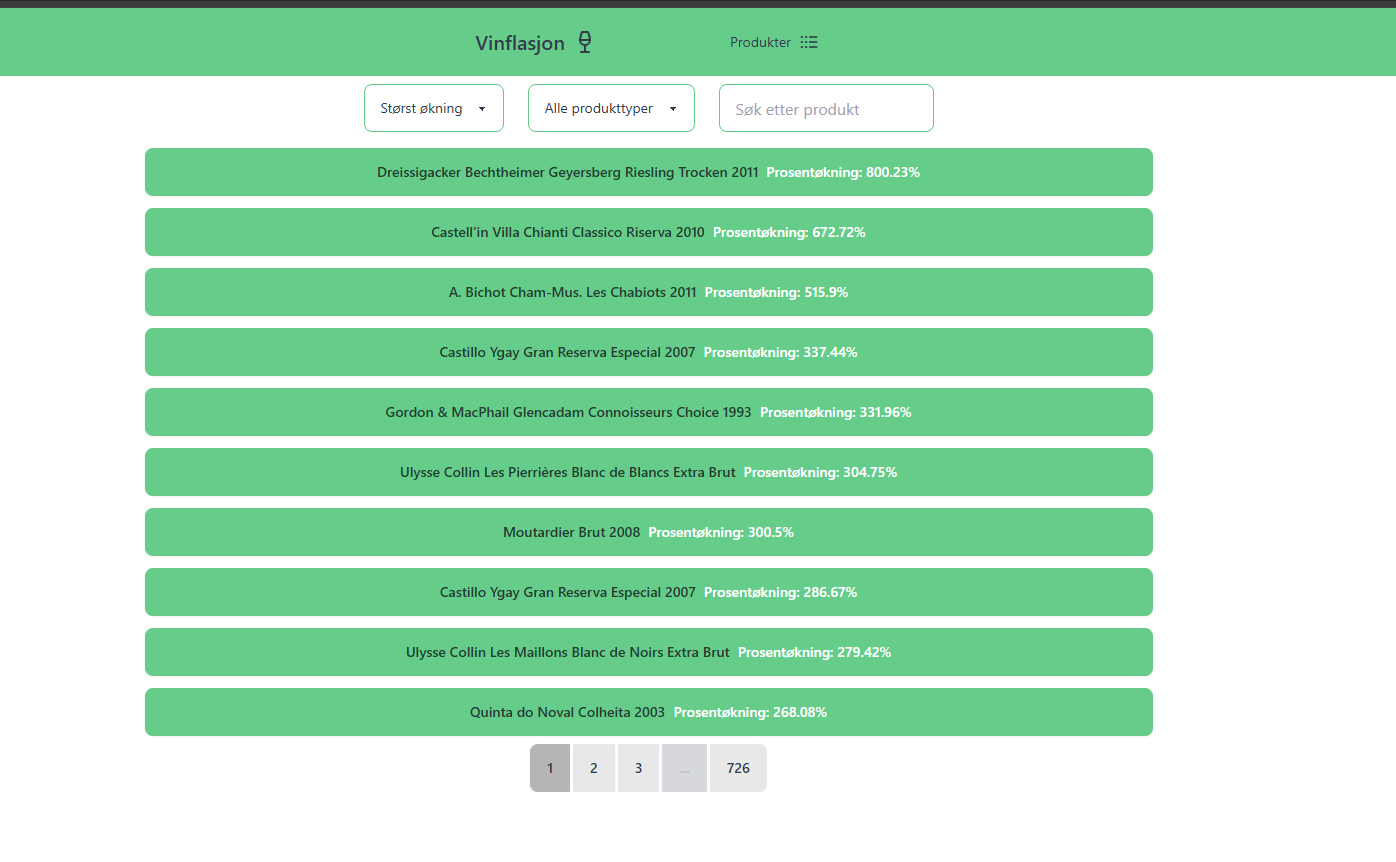1396x862 pixels.
Task: Expand the Alle produkttyper filter dropdown
Action: (610, 108)
